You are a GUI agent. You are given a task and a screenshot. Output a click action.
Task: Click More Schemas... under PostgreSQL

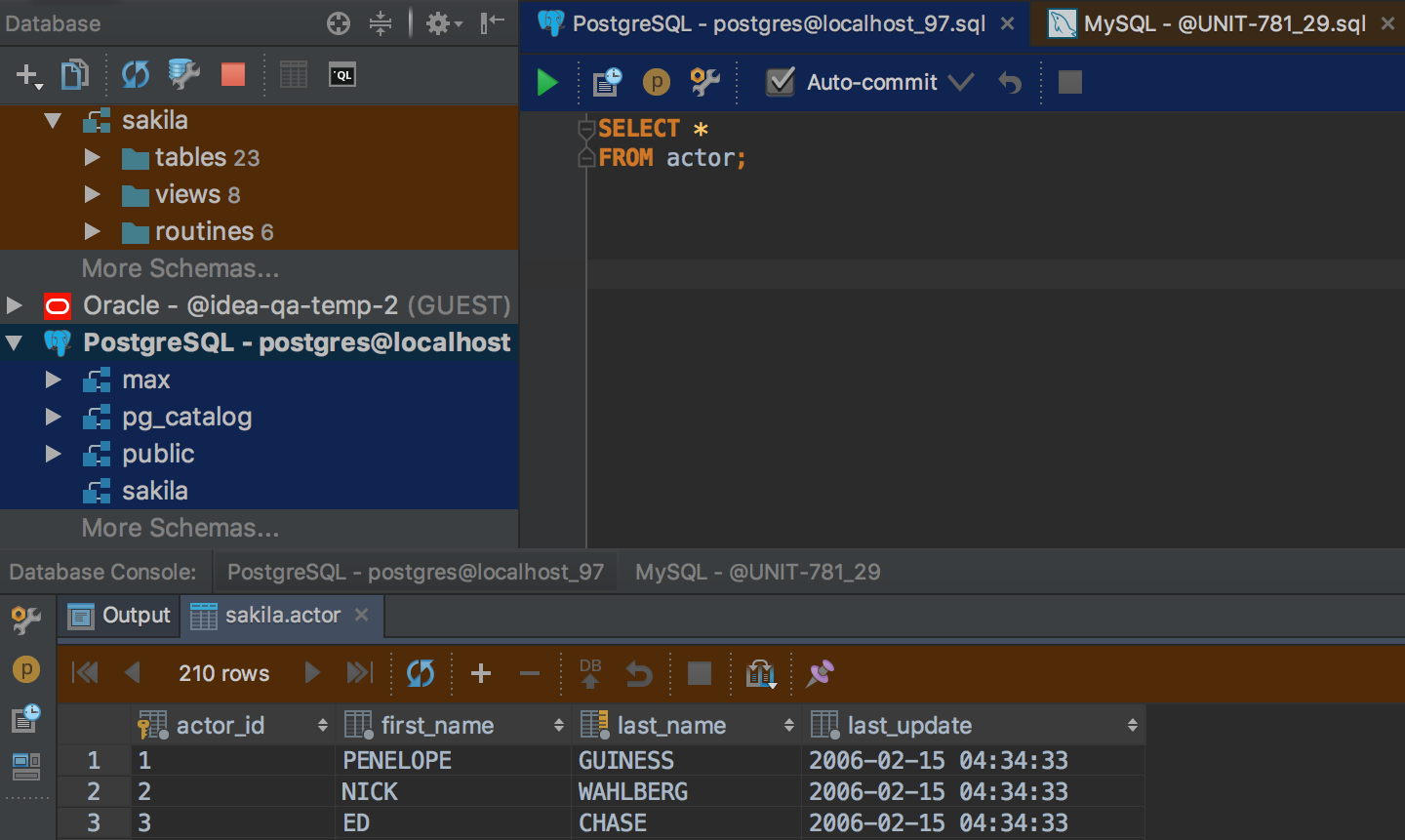pyautogui.click(x=181, y=528)
